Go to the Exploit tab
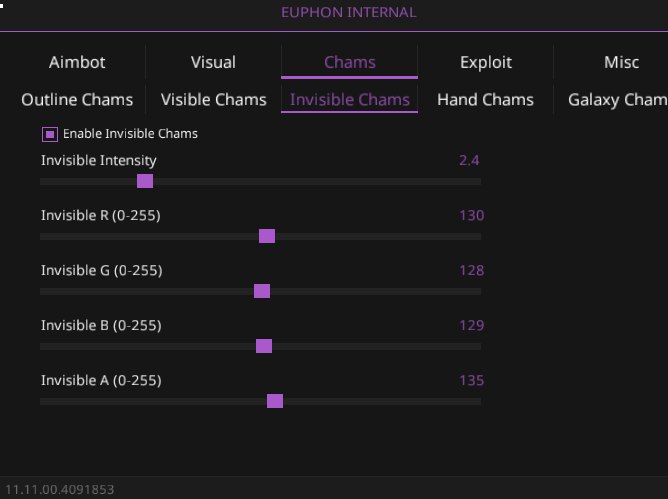 click(486, 62)
